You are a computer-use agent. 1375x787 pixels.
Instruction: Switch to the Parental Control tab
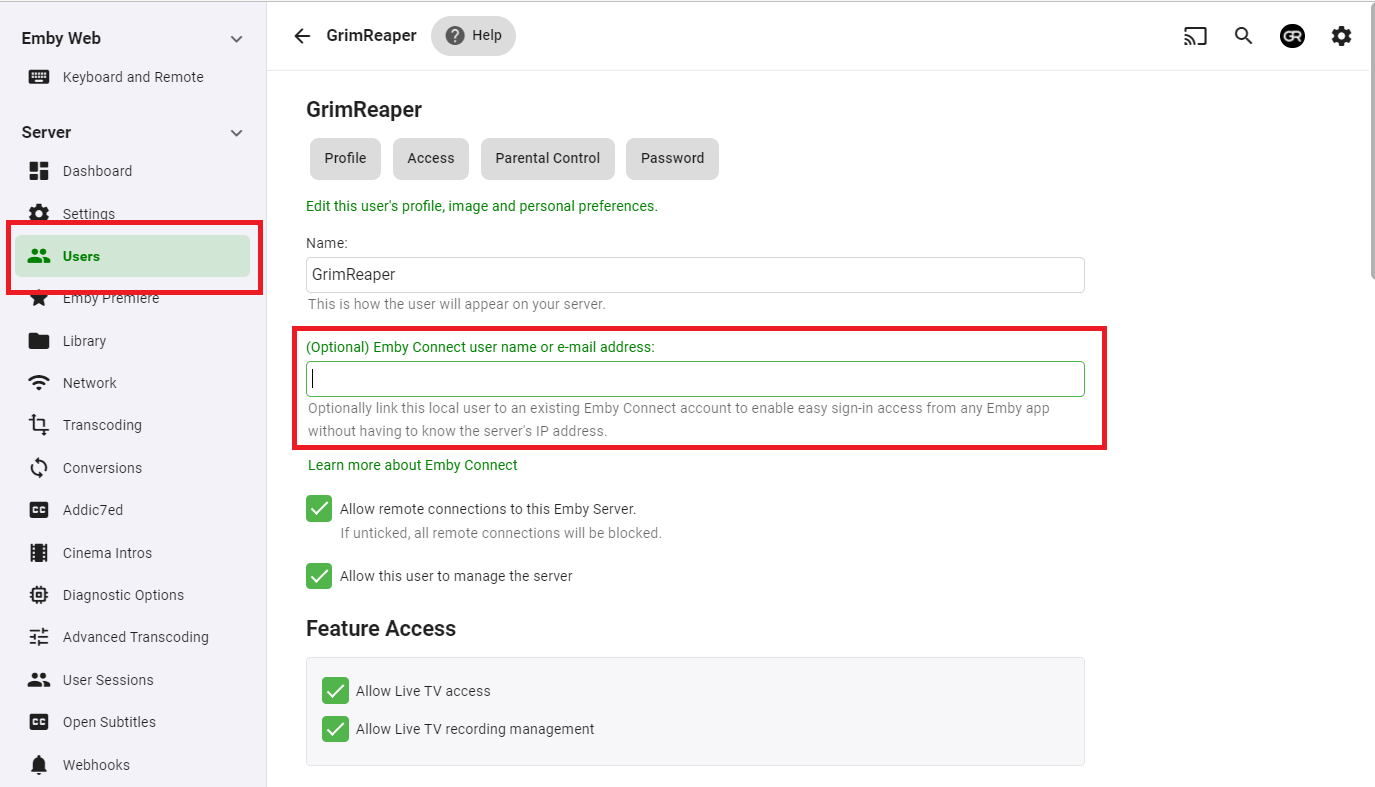coord(547,158)
